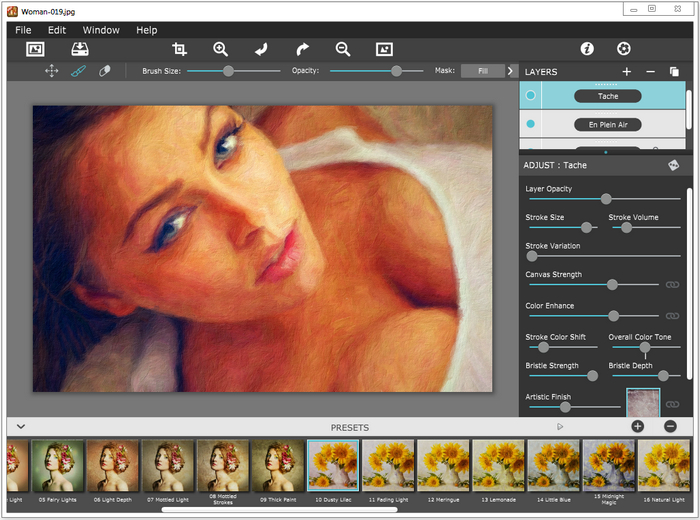Click the Layer Opacity slider handle
Image resolution: width=700 pixels, height=520 pixels.
tap(606, 199)
